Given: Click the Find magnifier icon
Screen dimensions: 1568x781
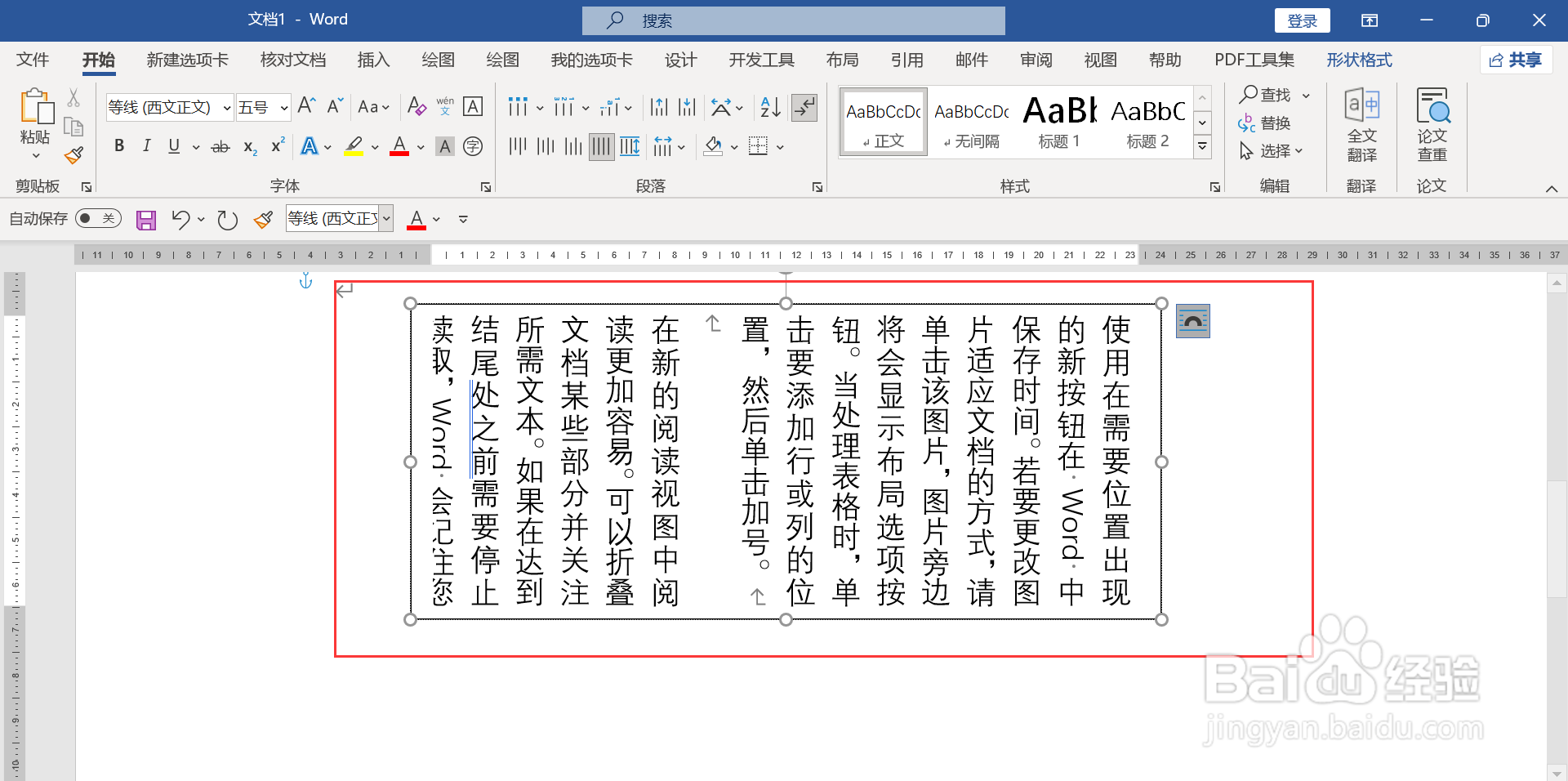Looking at the screenshot, I should pyautogui.click(x=1249, y=95).
